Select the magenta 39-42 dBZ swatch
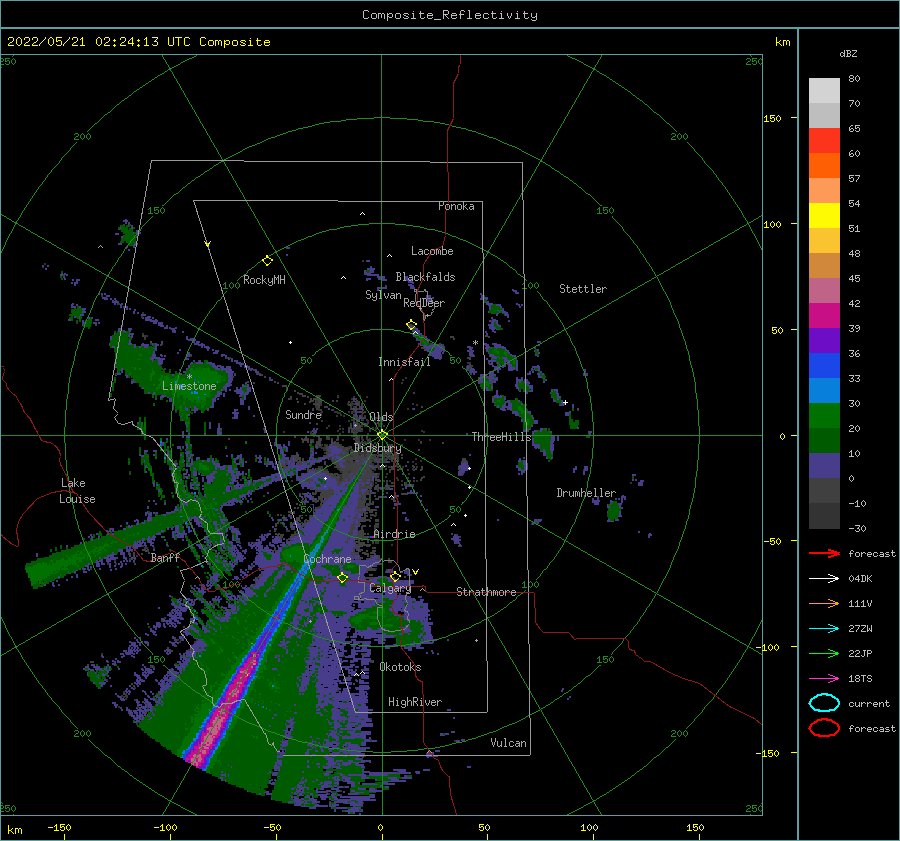This screenshot has height=841, width=900. point(824,316)
